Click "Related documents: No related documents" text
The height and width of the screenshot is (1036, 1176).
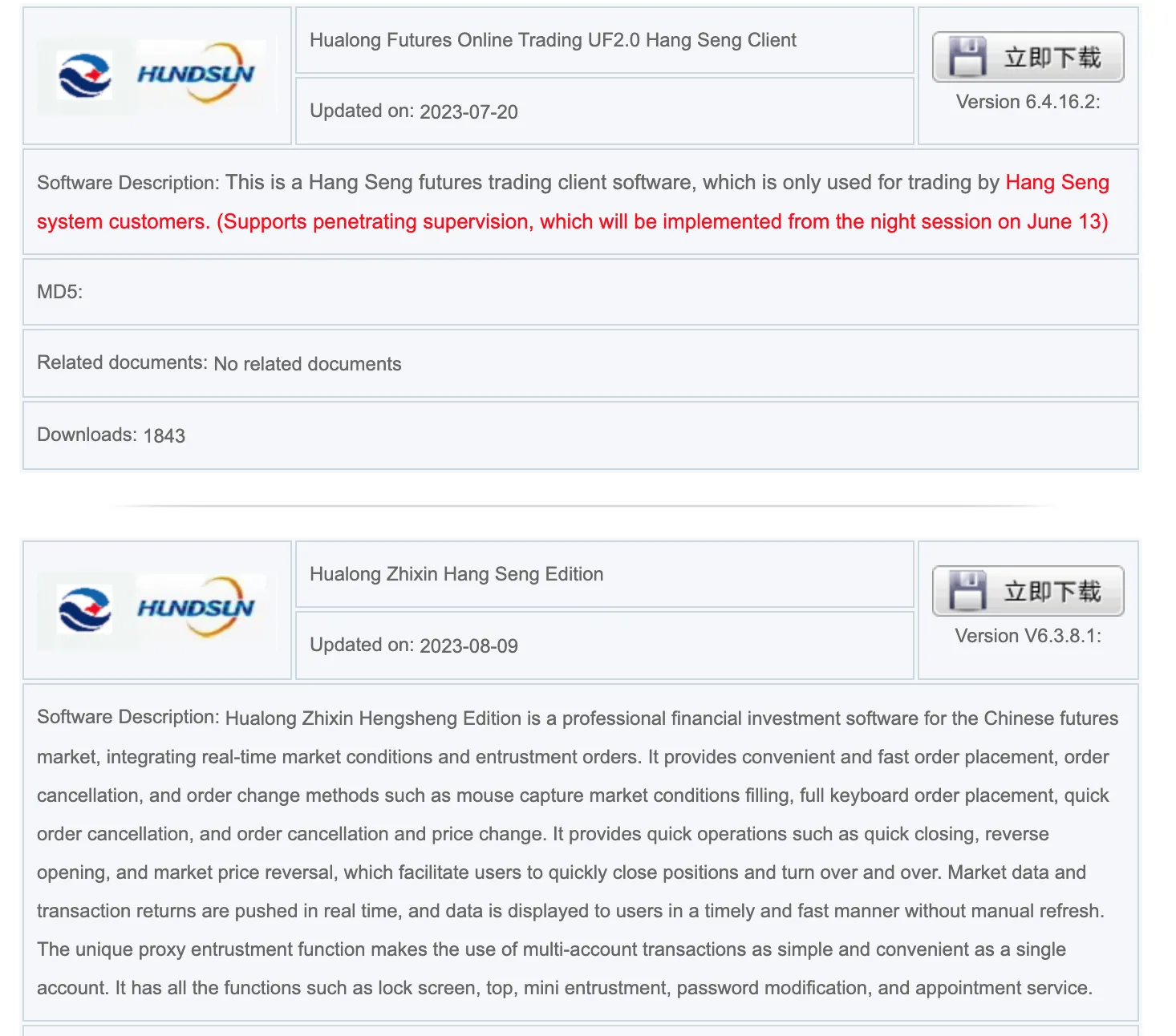point(219,363)
